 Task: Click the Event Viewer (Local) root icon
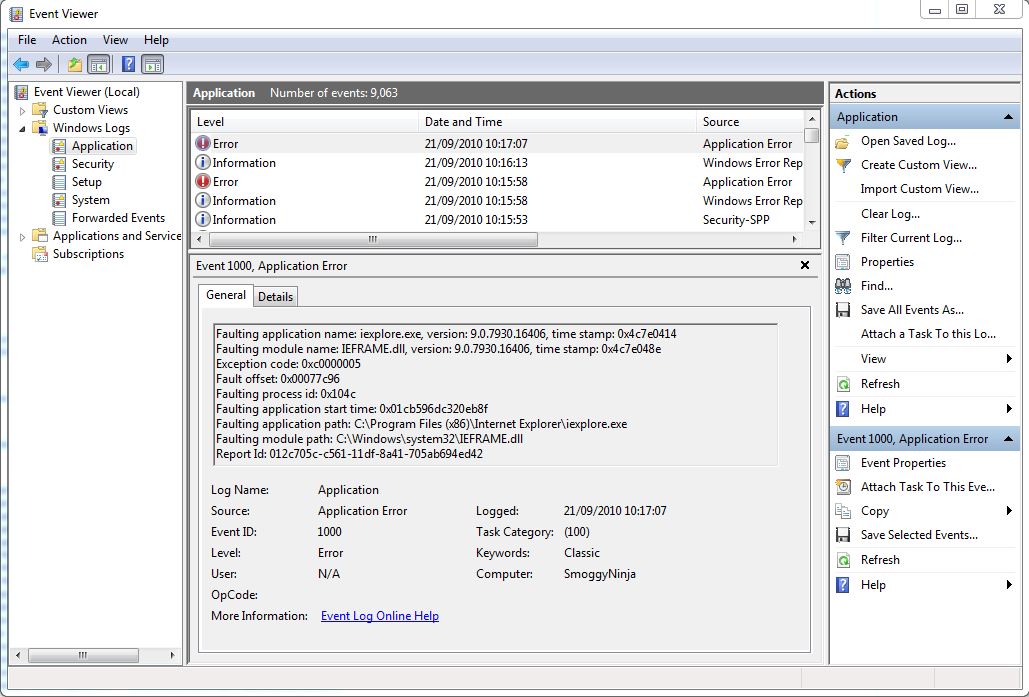point(22,92)
